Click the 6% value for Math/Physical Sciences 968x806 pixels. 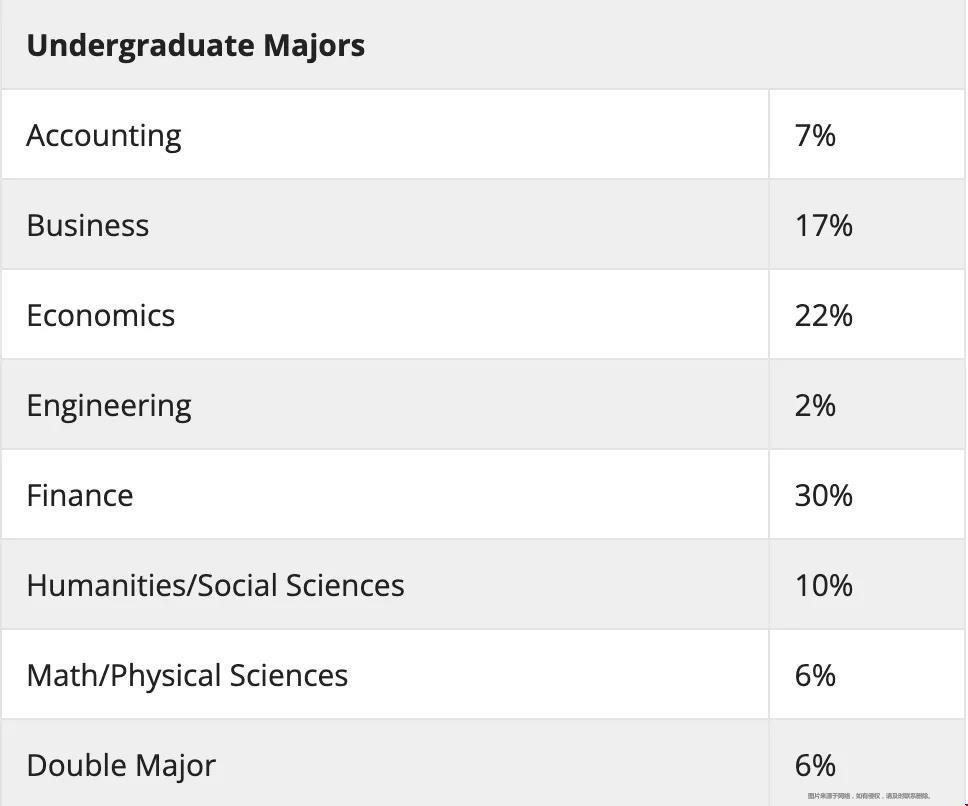click(815, 675)
